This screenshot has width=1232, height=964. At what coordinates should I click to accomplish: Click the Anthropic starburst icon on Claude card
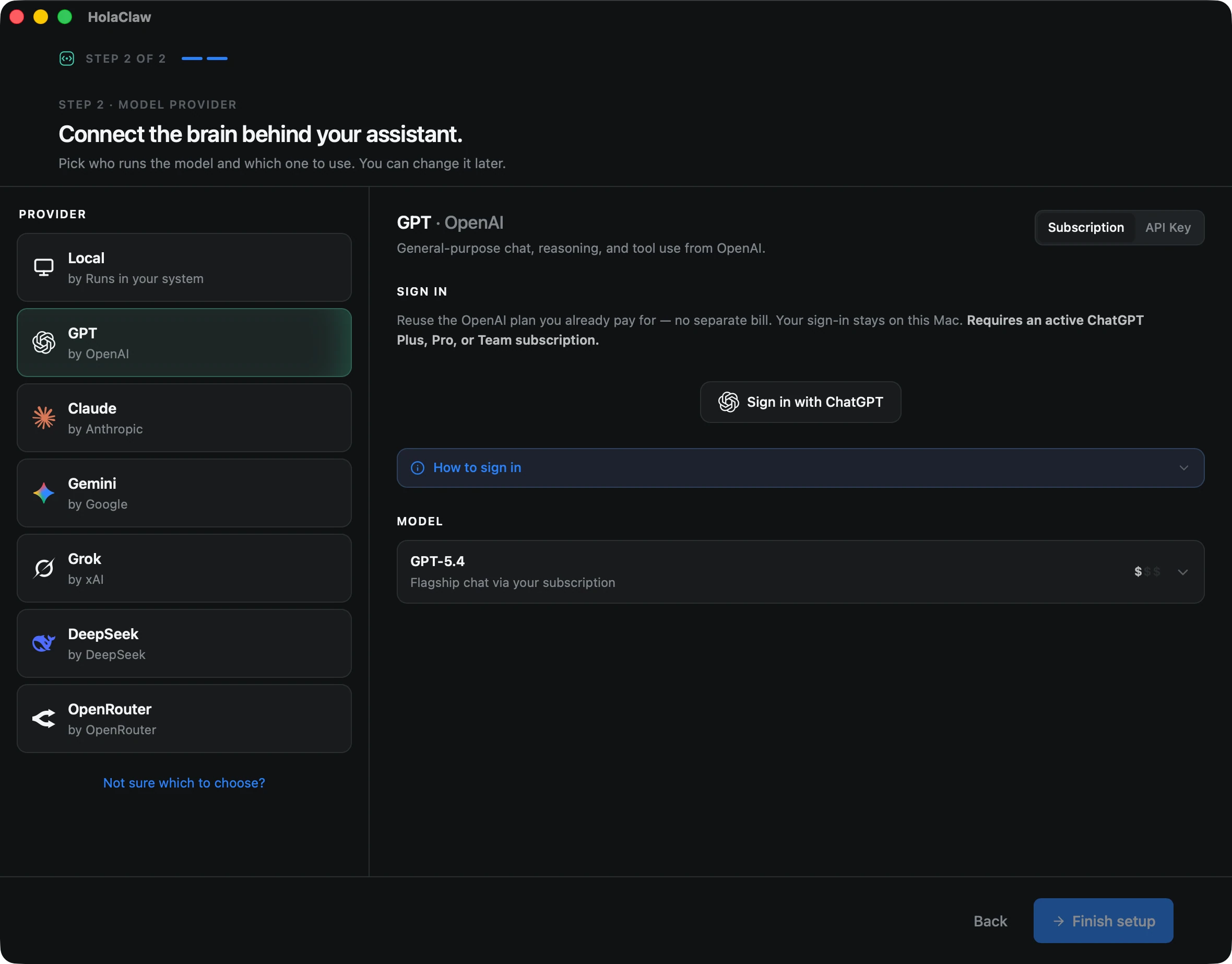click(x=43, y=418)
